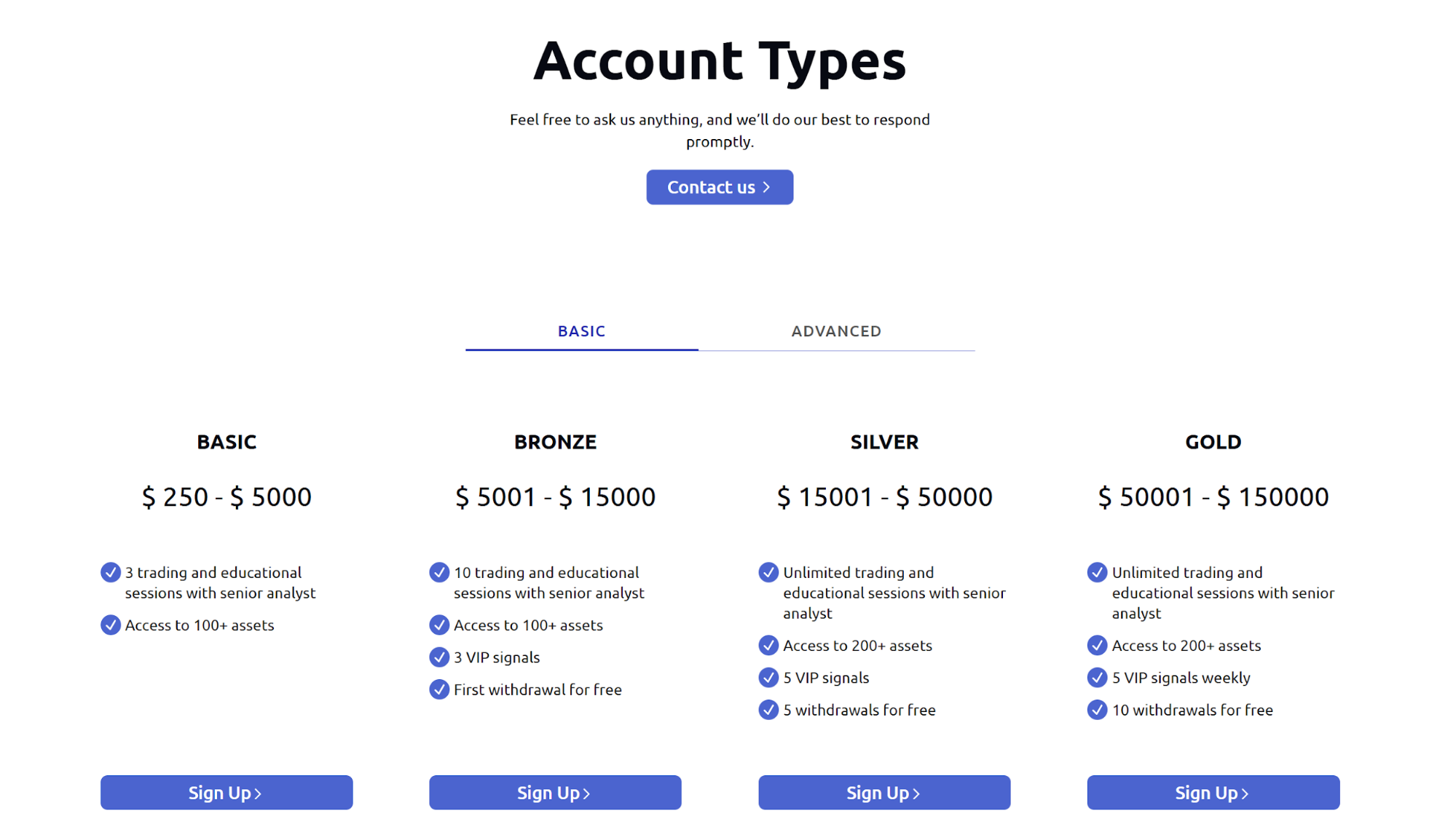This screenshot has height=835, width=1456.
Task: Click checkmark icon beside Bronze 3 VIP signals
Action: click(x=439, y=657)
